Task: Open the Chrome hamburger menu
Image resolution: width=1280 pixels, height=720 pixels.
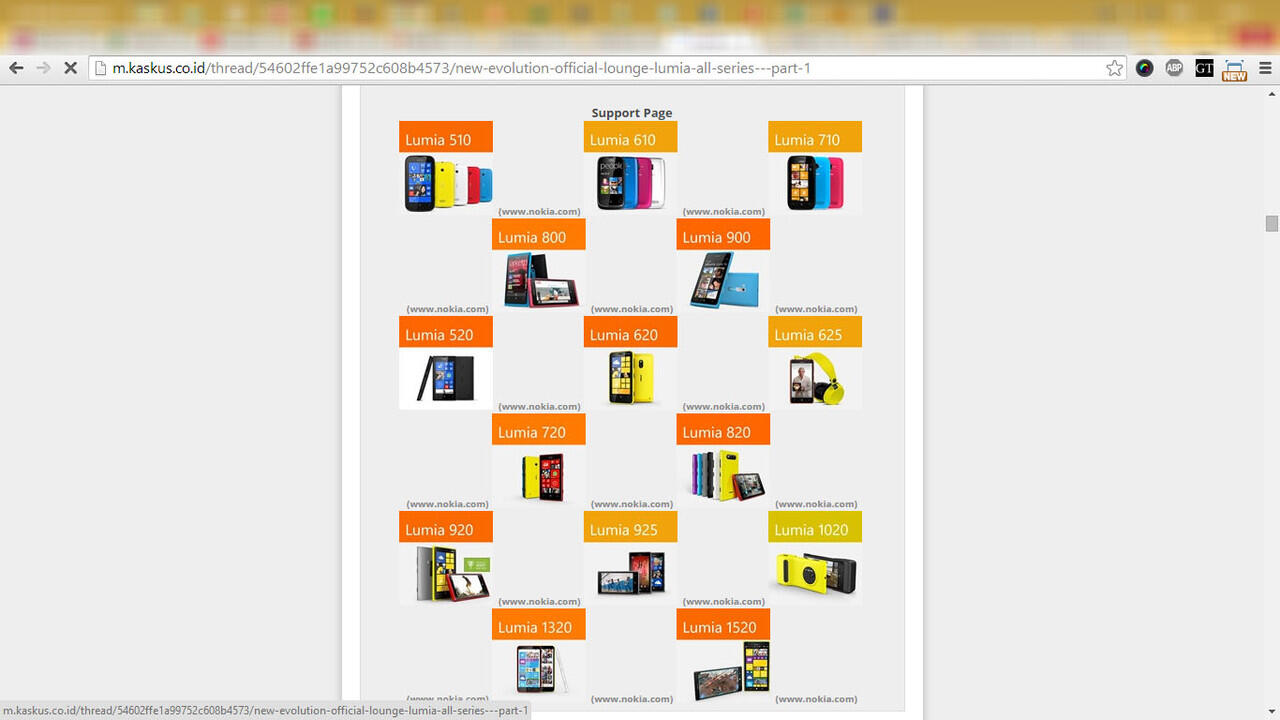Action: pyautogui.click(x=1265, y=68)
